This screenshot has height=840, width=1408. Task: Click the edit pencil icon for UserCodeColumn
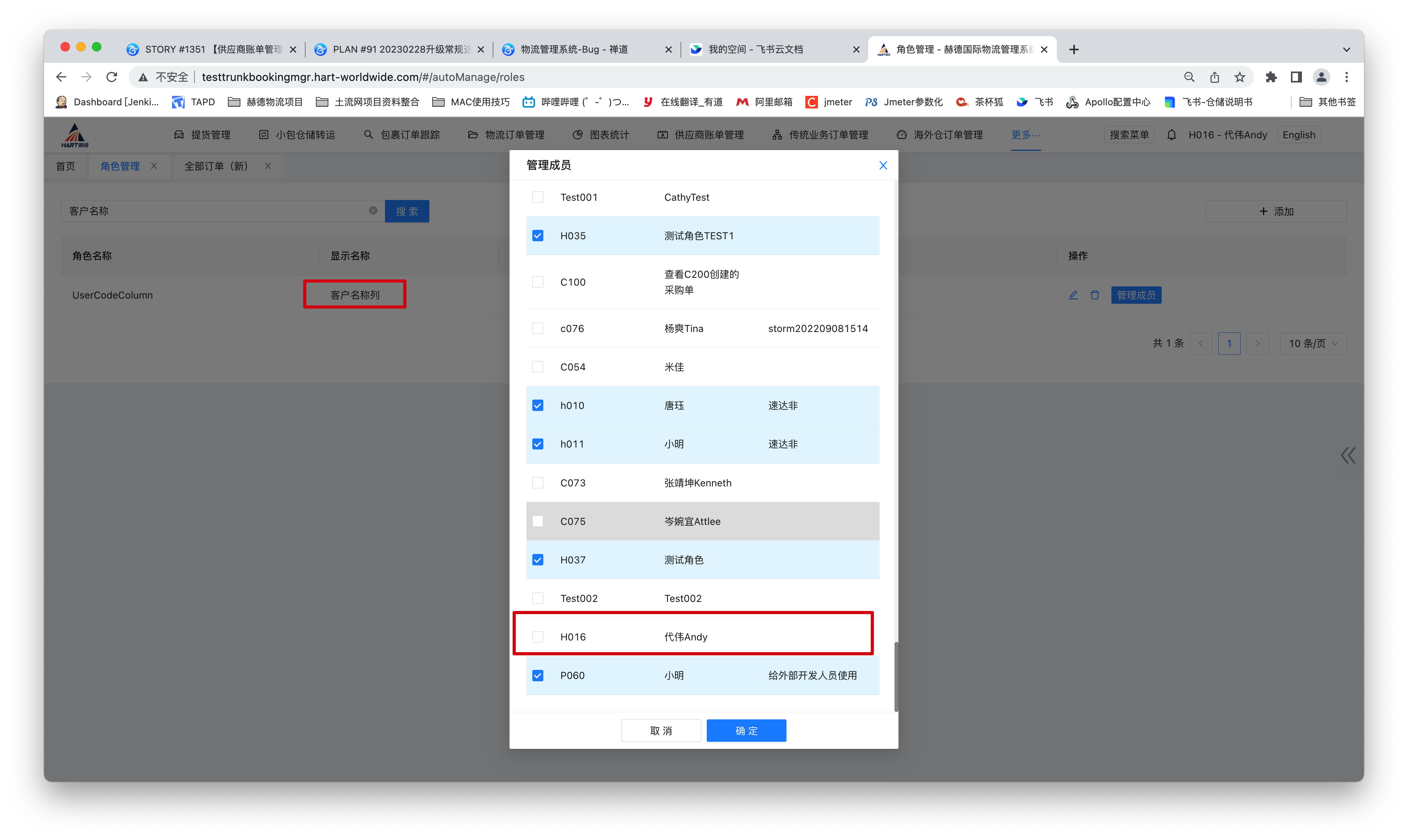tap(1073, 295)
